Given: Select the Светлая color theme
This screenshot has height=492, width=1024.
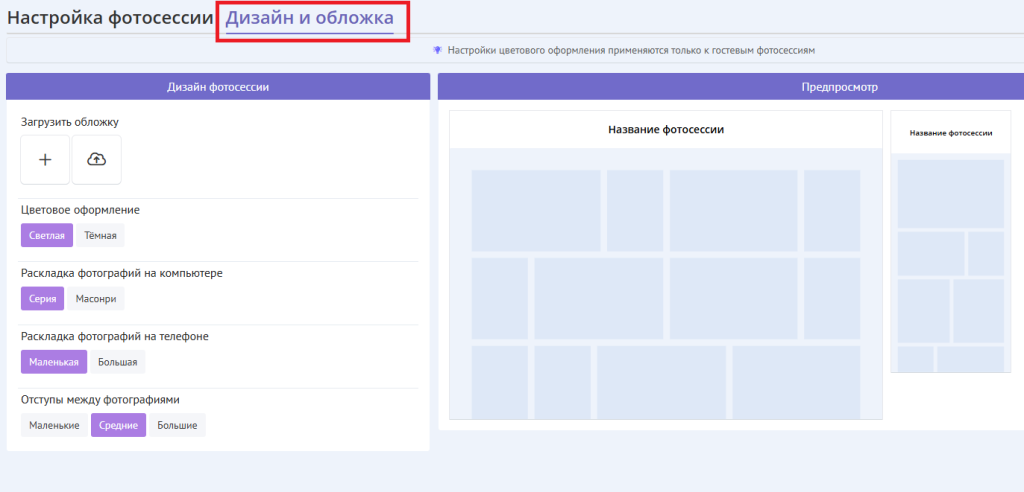Looking at the screenshot, I should coord(46,235).
